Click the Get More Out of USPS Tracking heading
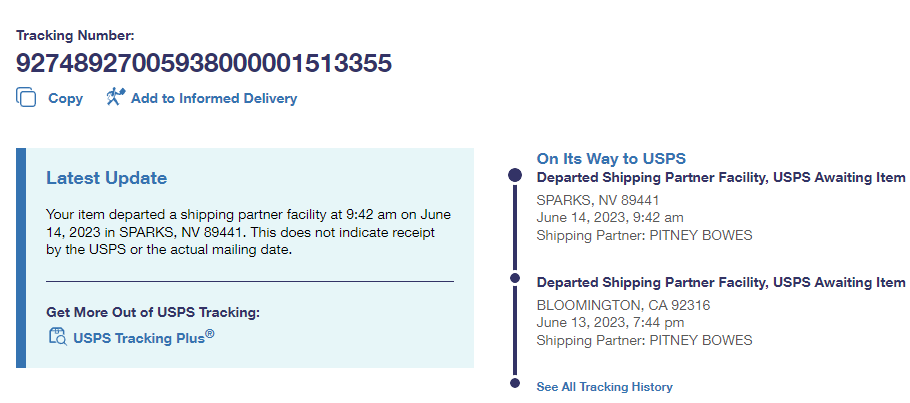This screenshot has height=403, width=910. point(153,312)
